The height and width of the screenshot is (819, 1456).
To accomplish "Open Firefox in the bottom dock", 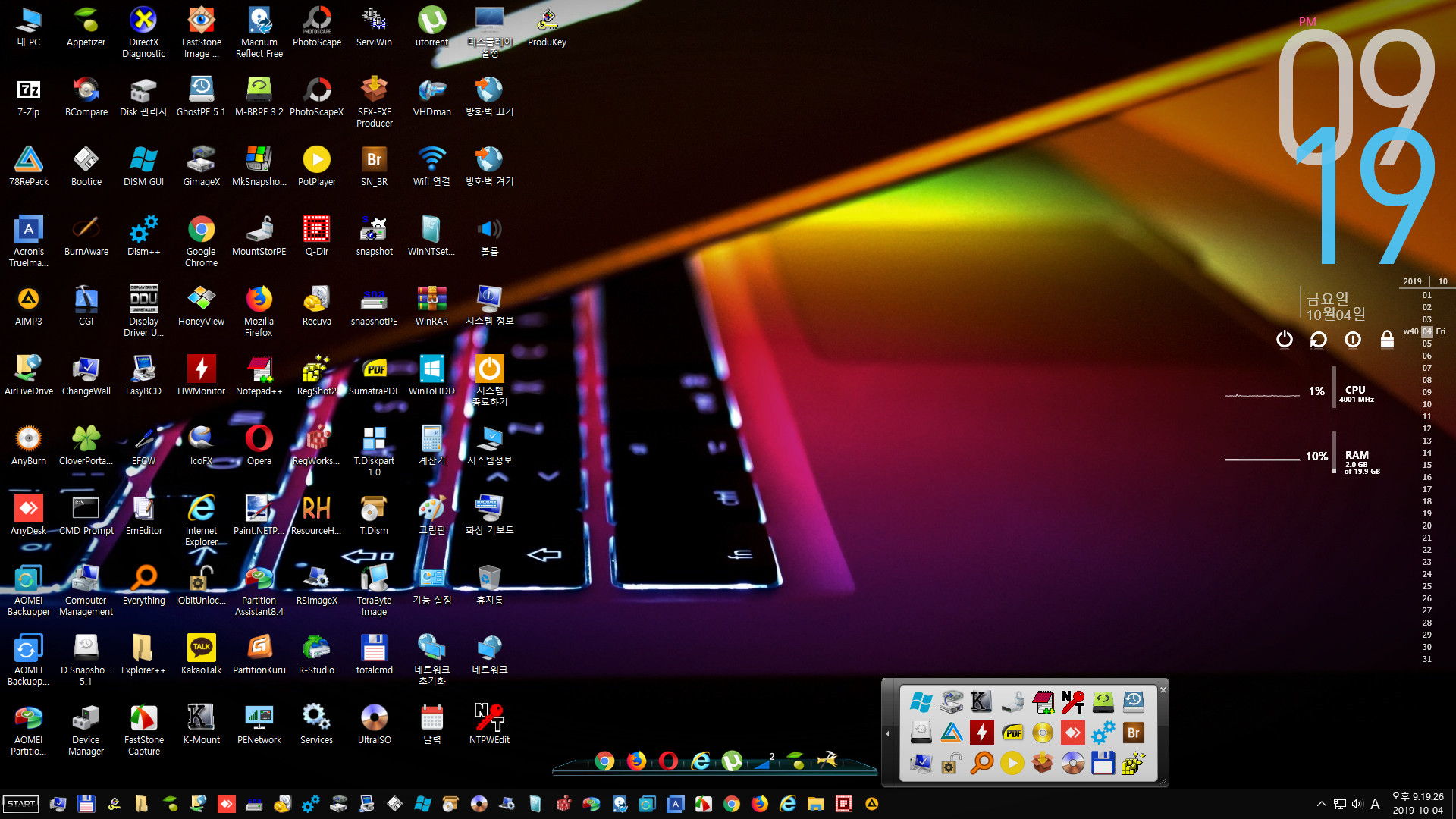I will click(636, 761).
